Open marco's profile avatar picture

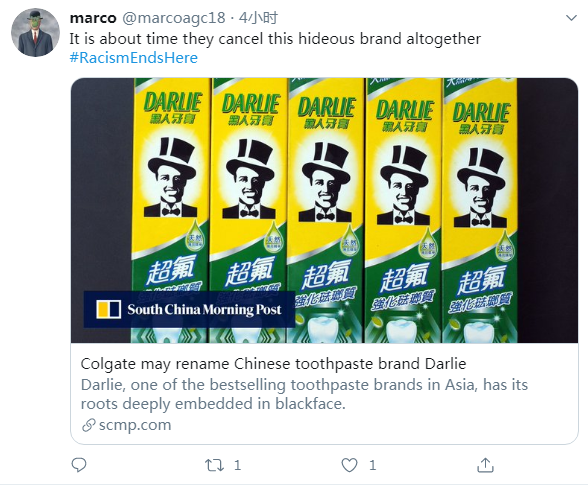[36, 33]
